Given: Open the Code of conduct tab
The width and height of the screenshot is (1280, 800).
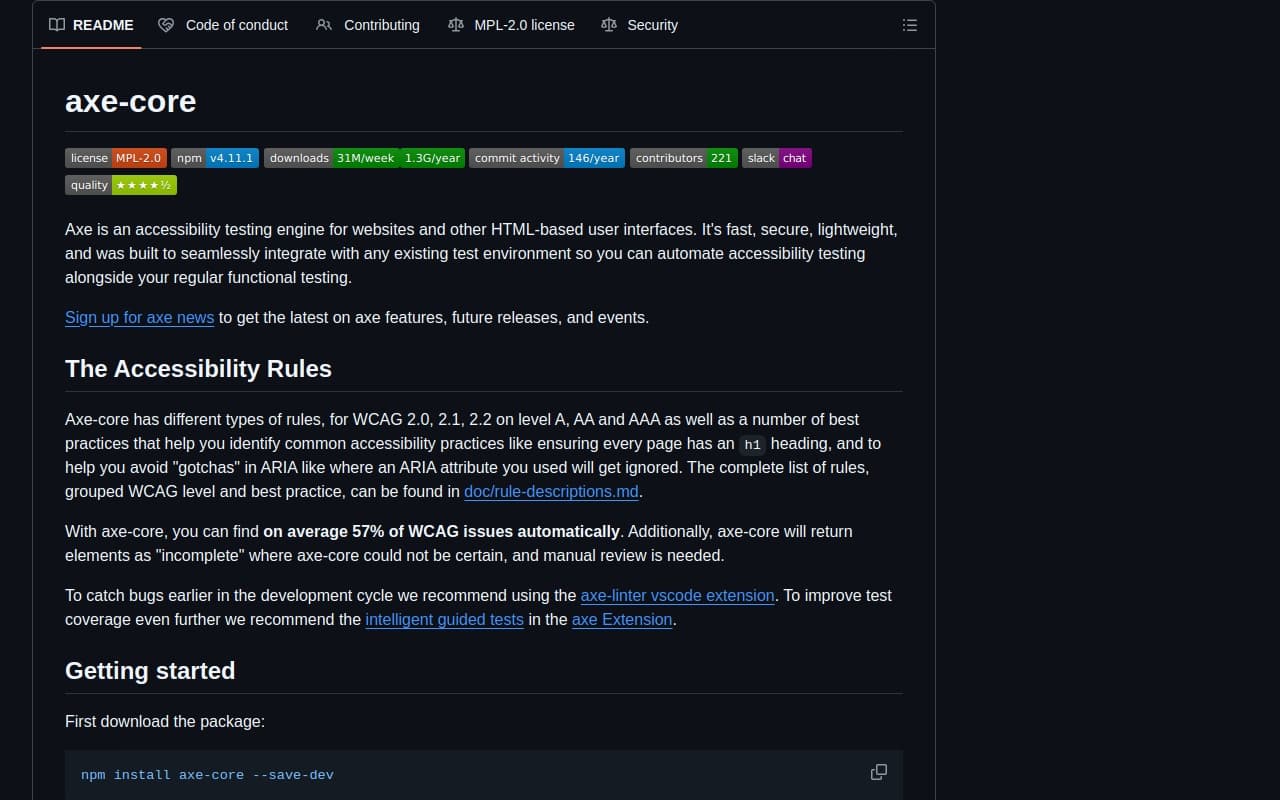Looking at the screenshot, I should pos(223,25).
